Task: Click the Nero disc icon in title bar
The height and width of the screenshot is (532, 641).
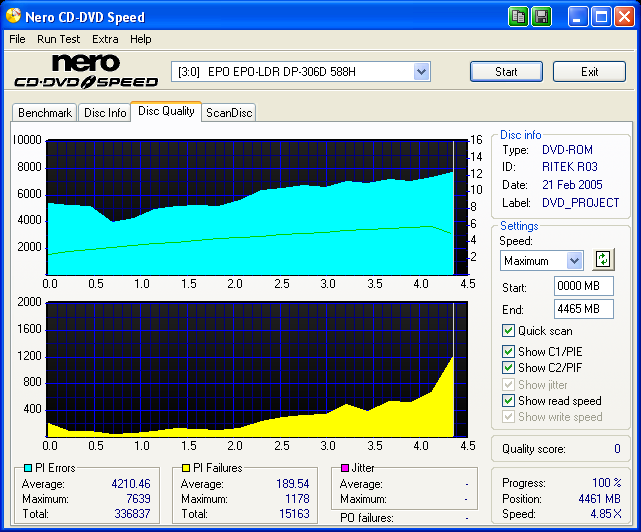Action: [13, 17]
